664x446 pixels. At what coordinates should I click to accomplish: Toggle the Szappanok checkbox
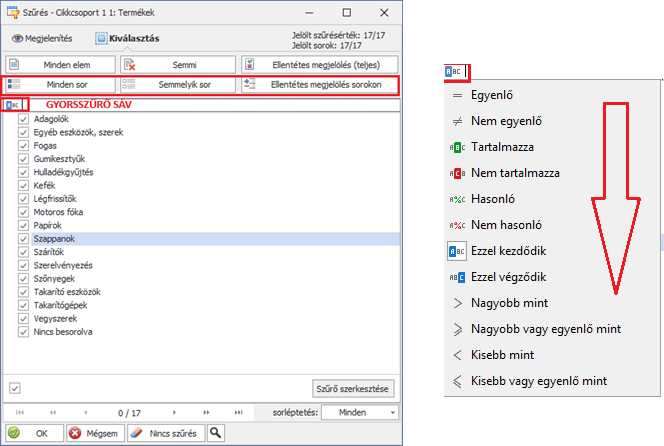click(x=24, y=239)
